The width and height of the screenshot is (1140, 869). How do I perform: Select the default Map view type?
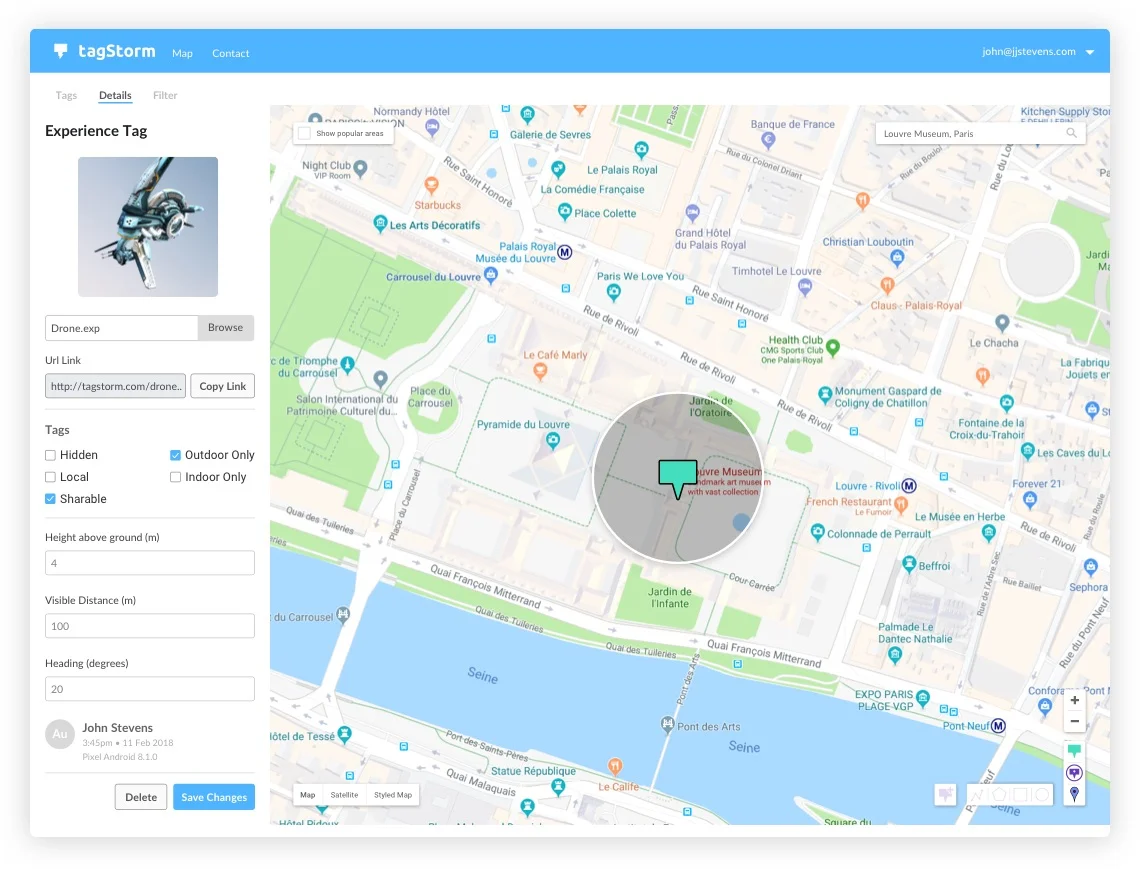[308, 795]
